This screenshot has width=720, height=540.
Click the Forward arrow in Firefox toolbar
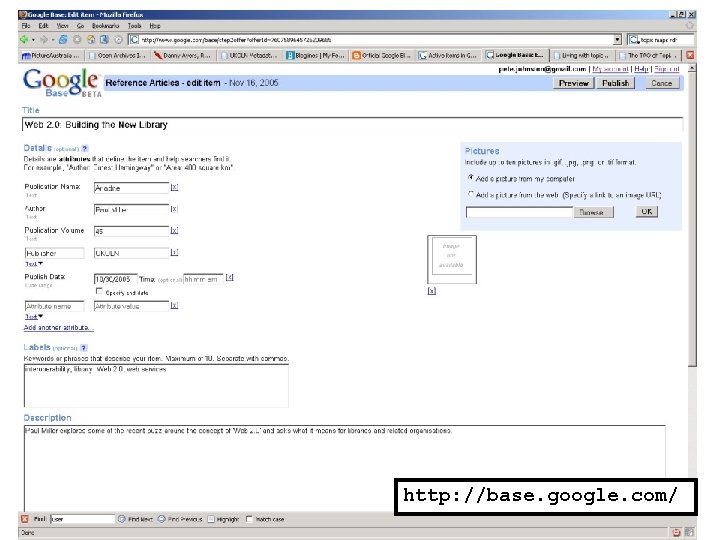click(x=44, y=40)
